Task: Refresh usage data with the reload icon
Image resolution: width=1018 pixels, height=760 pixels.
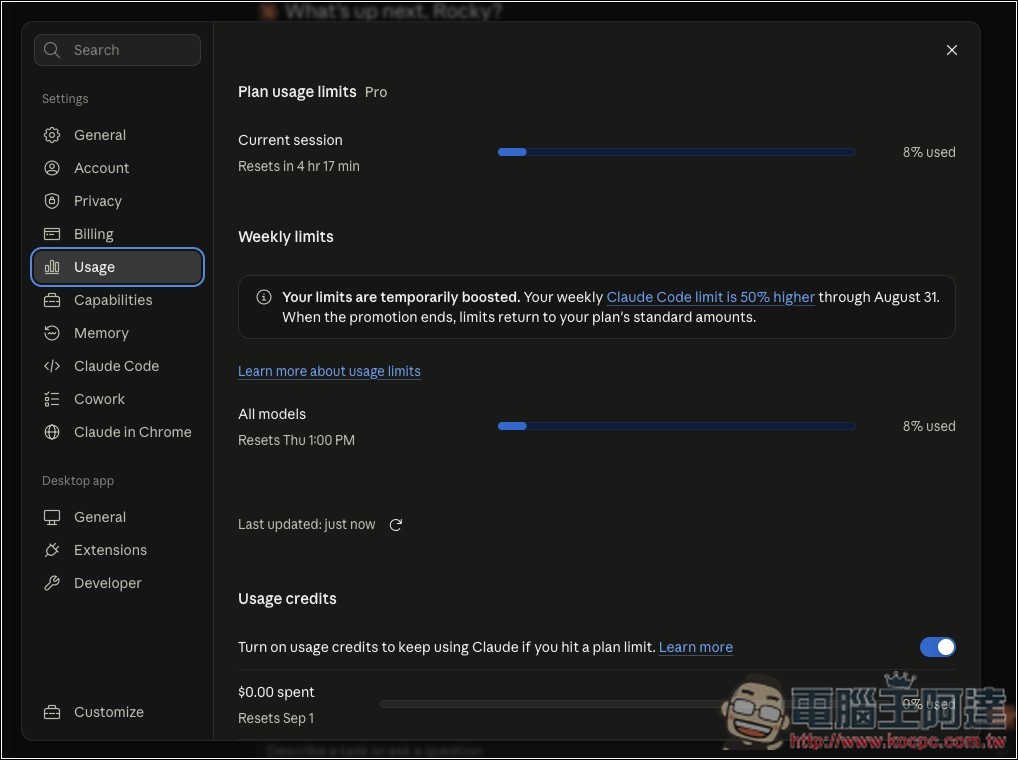Action: click(x=395, y=524)
